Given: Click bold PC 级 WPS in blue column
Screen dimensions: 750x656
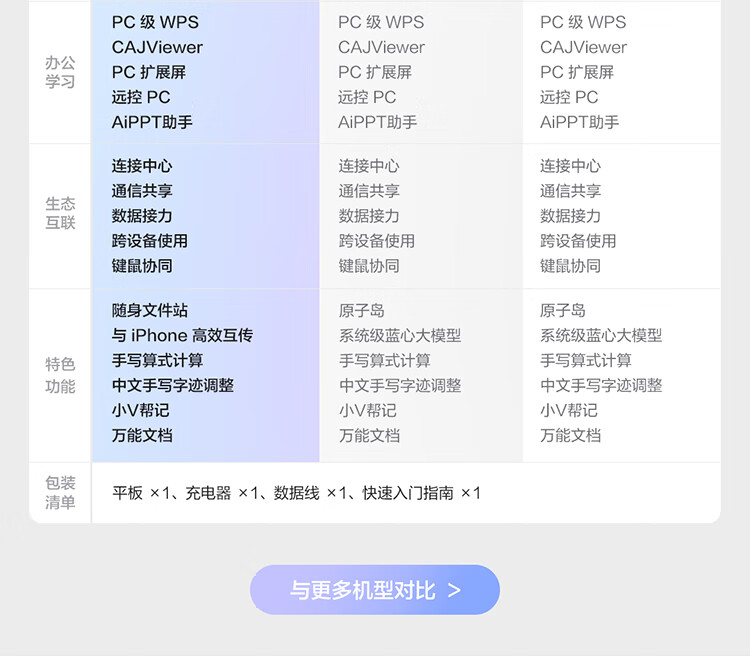Looking at the screenshot, I should tap(155, 22).
